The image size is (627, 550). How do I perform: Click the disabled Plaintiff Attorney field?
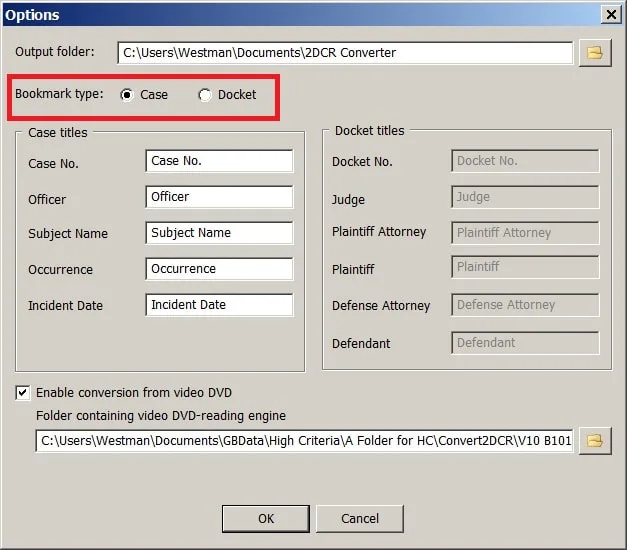[x=525, y=233]
